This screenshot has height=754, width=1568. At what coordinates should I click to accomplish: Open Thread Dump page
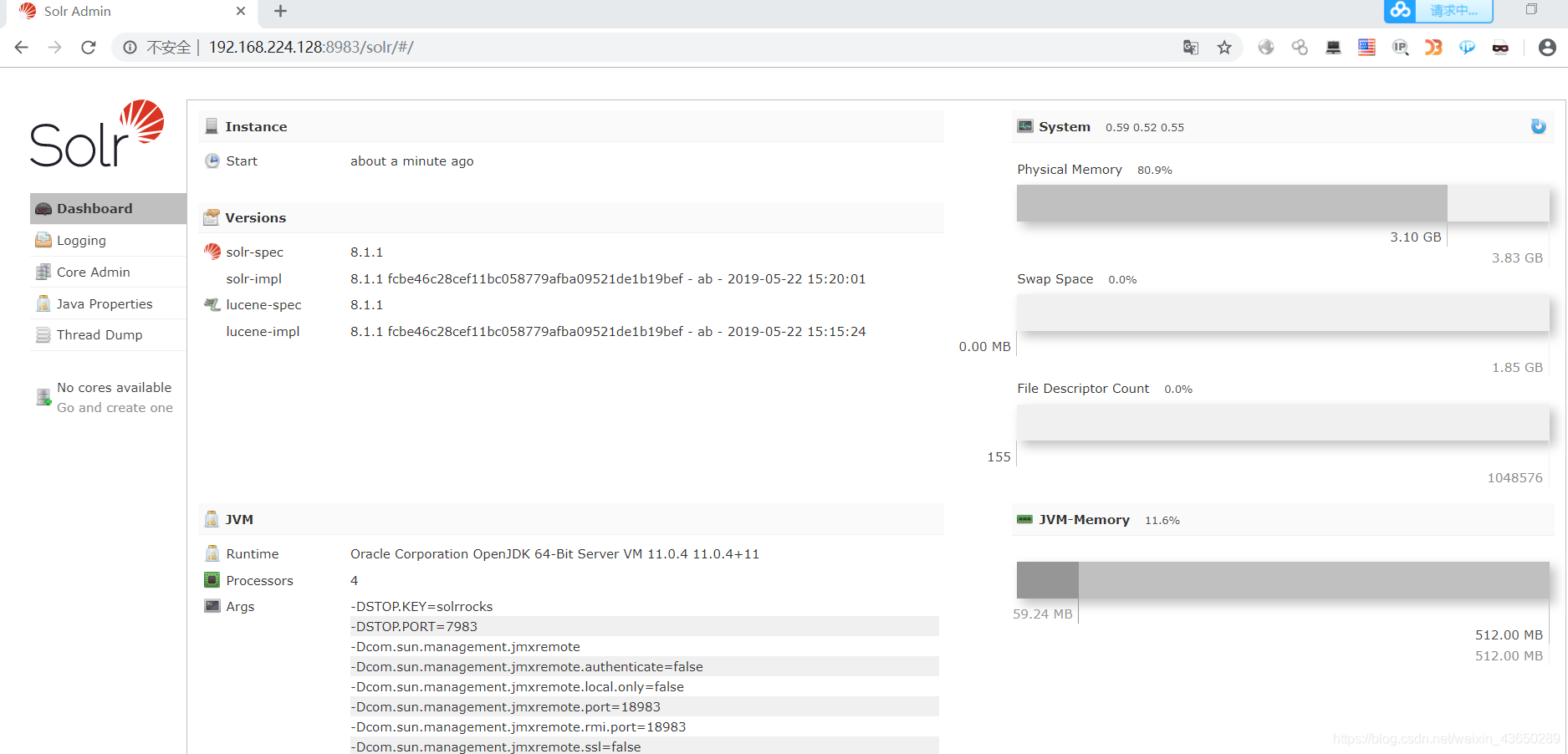click(108, 335)
